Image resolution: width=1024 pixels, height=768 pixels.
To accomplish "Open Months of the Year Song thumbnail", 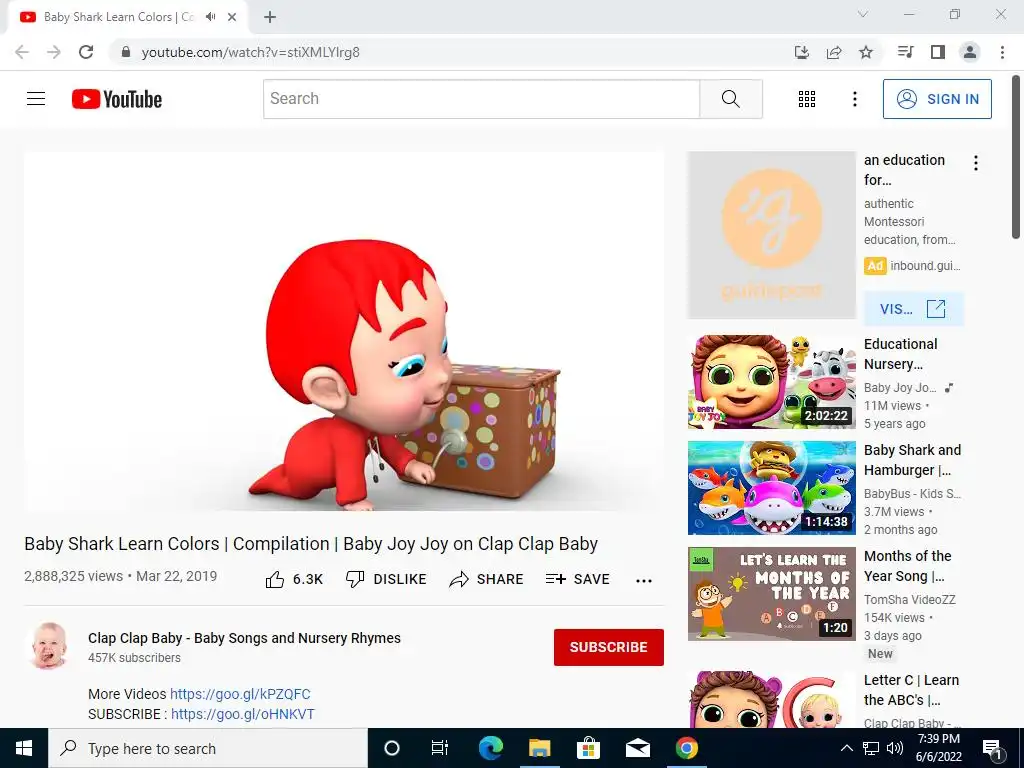I will pos(771,594).
